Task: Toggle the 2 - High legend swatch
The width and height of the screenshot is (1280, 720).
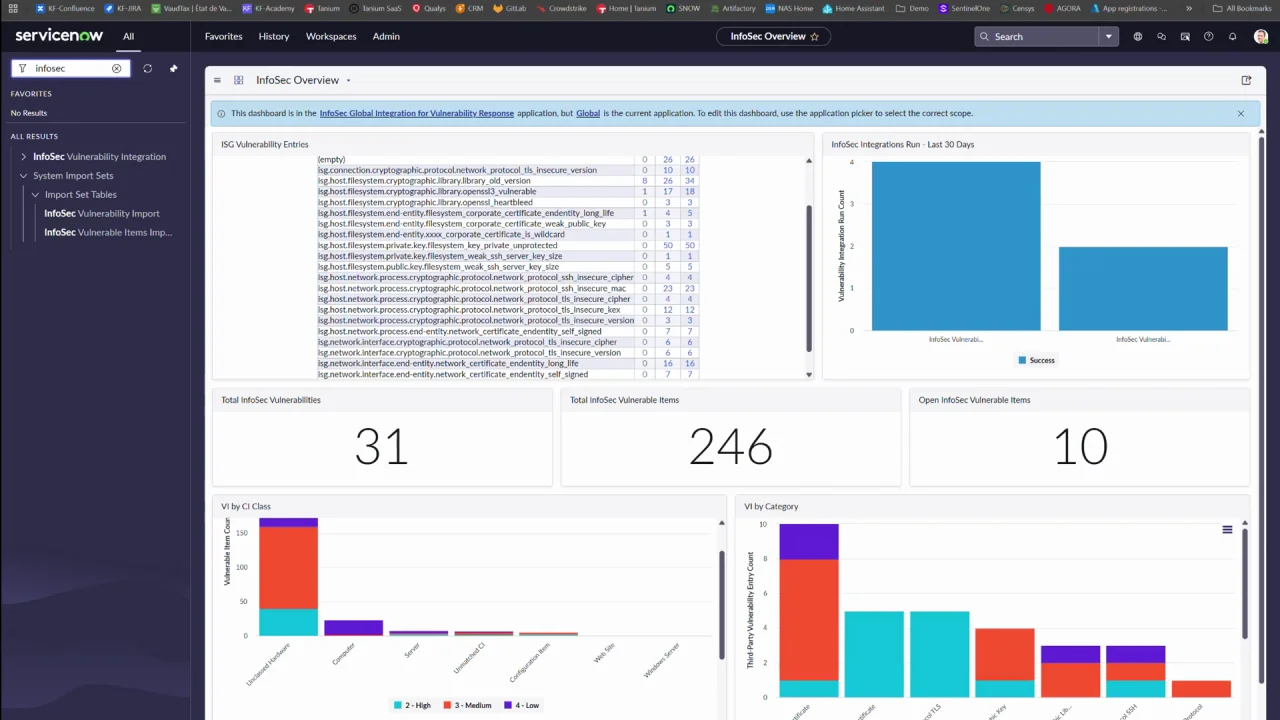Action: coord(398,705)
